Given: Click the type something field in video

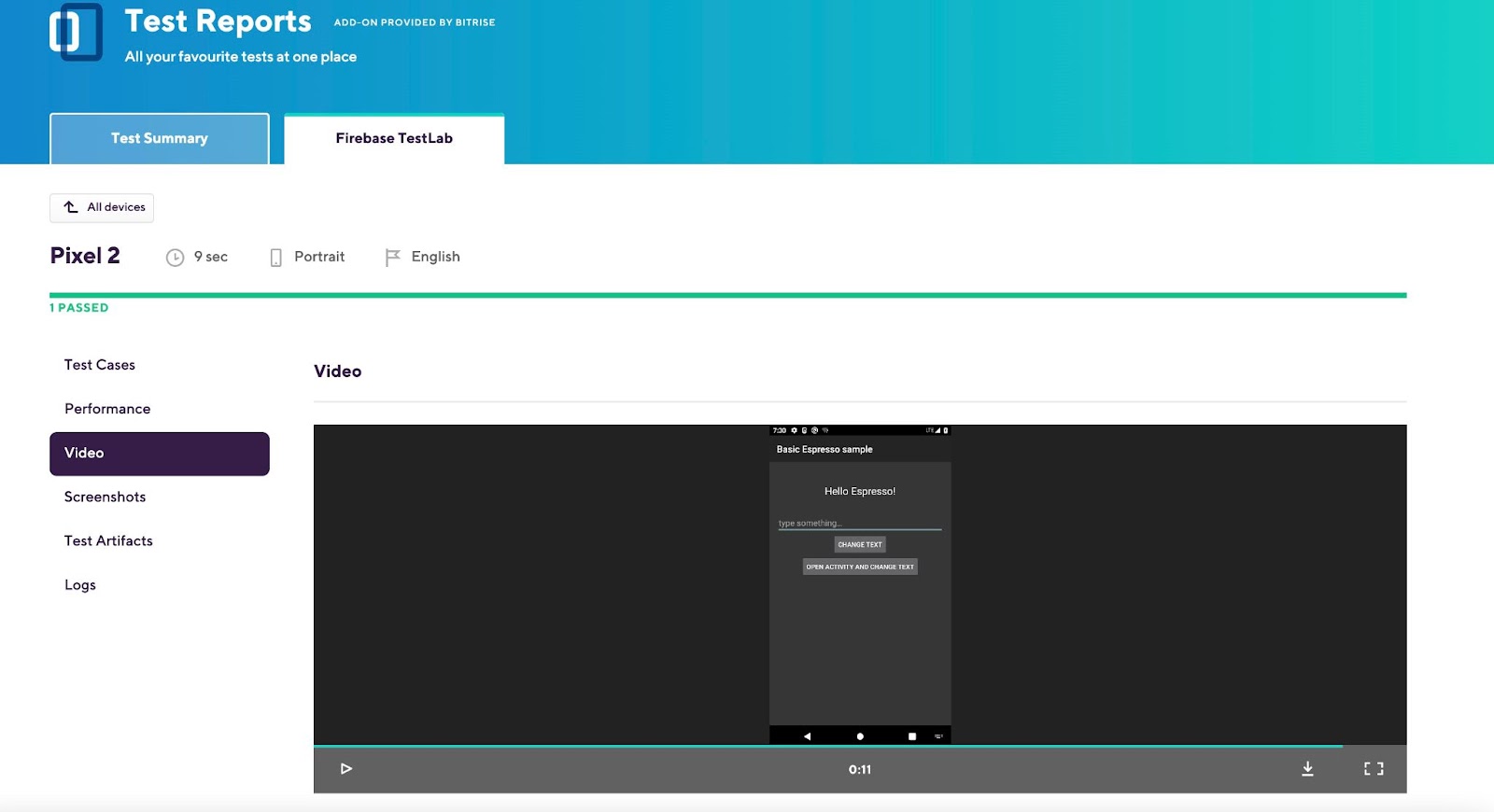Looking at the screenshot, I should pos(860,524).
